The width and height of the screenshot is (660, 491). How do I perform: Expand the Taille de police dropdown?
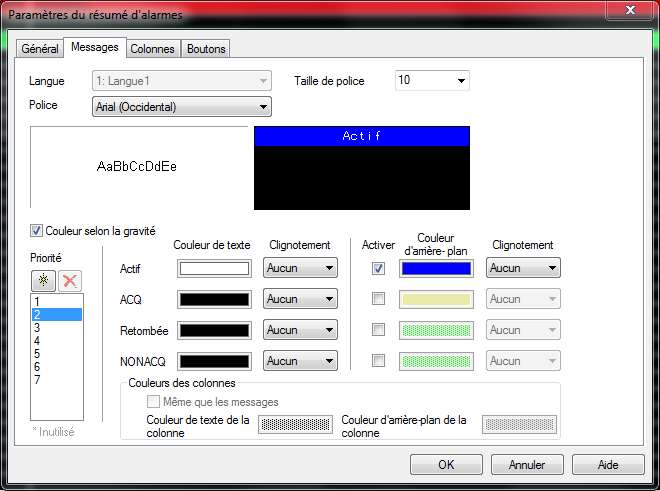pos(432,81)
